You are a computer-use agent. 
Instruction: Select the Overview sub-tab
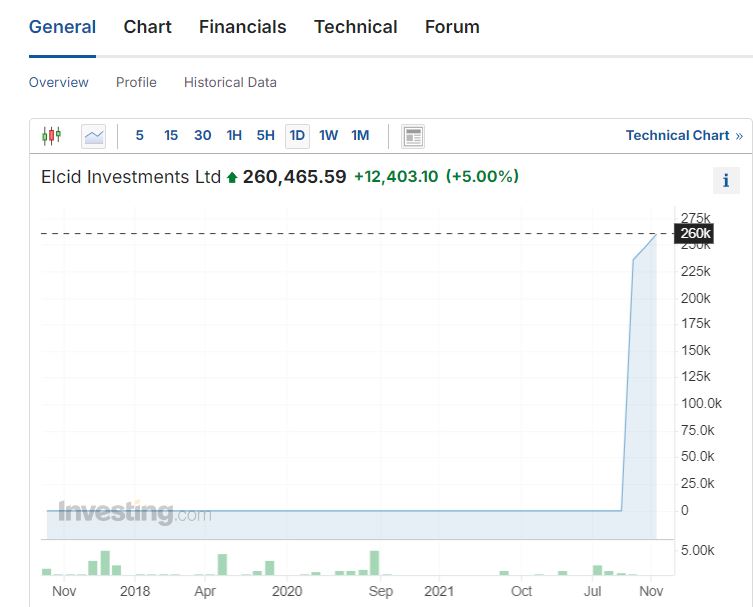[x=59, y=83]
